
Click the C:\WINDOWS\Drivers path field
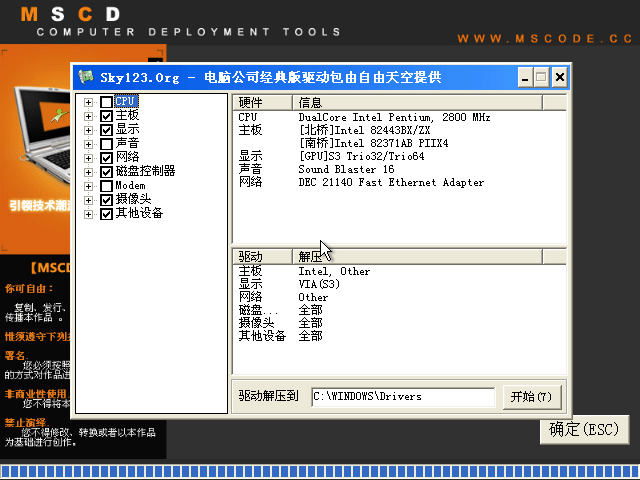(403, 397)
